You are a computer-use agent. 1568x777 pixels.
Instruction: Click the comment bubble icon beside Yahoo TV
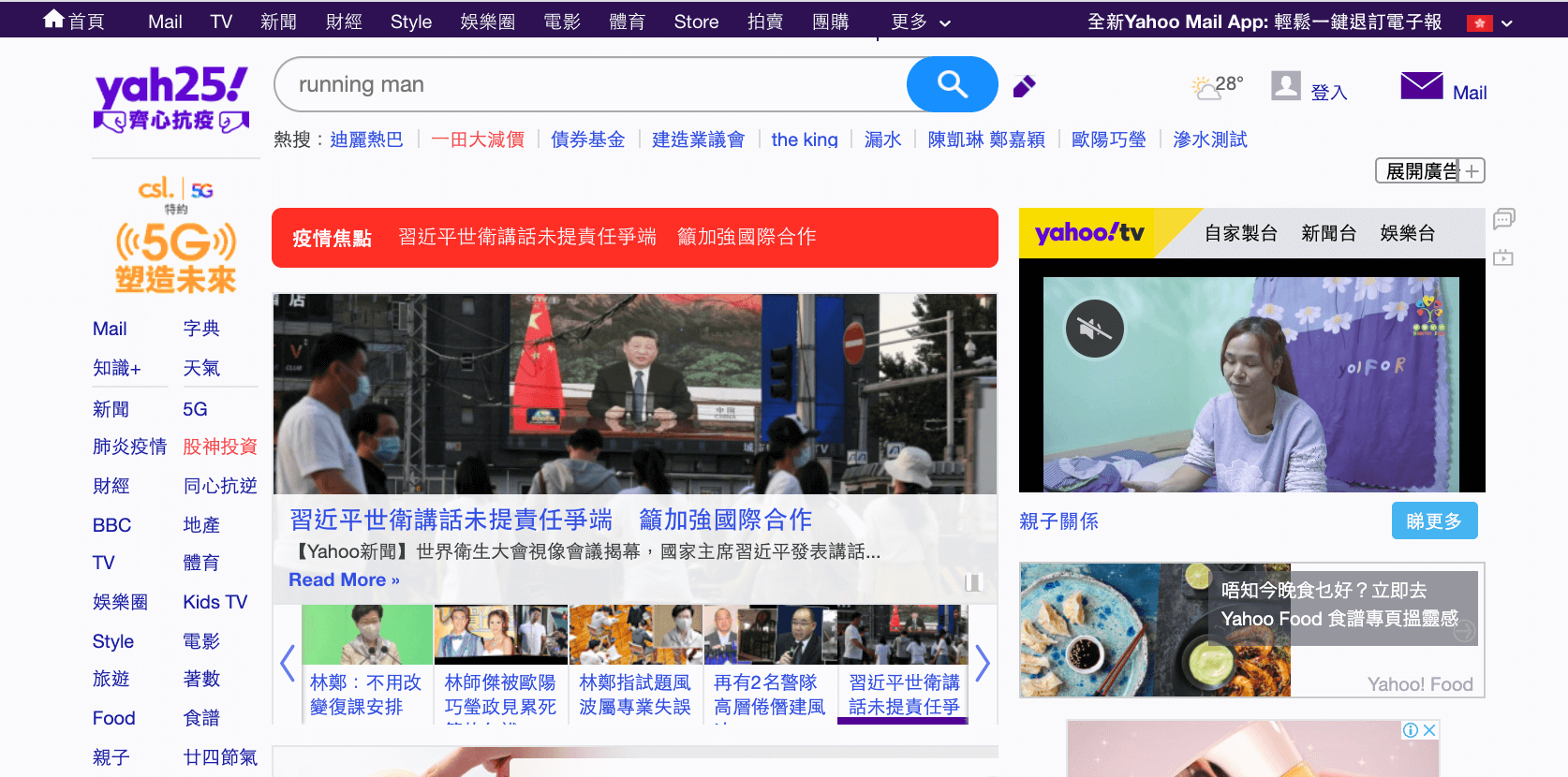tap(1504, 219)
